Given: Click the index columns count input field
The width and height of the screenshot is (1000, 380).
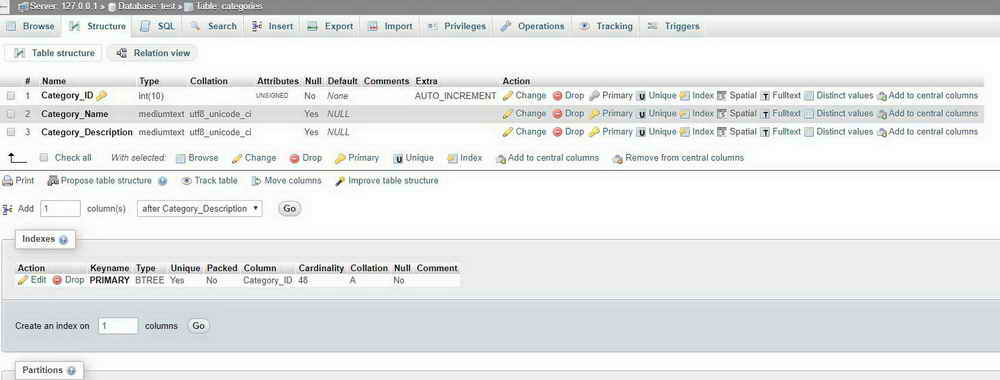Looking at the screenshot, I should pyautogui.click(x=118, y=326).
